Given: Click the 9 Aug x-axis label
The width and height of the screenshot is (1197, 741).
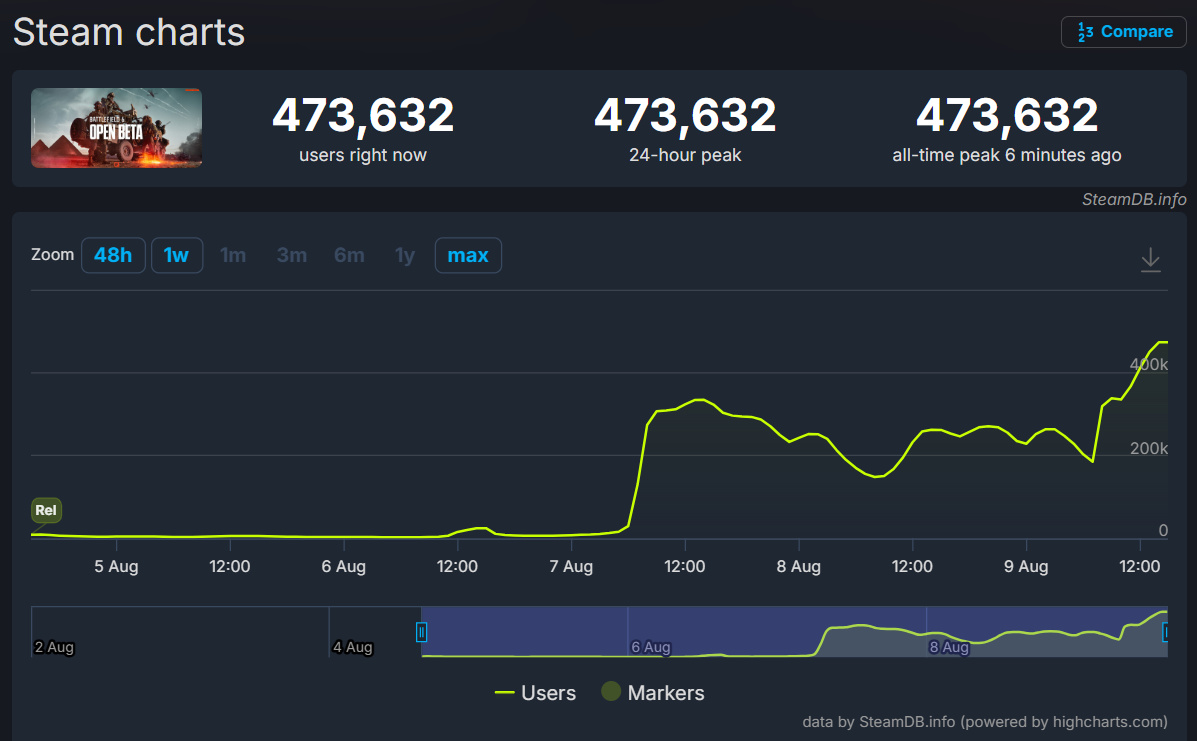Looking at the screenshot, I should point(1026,566).
